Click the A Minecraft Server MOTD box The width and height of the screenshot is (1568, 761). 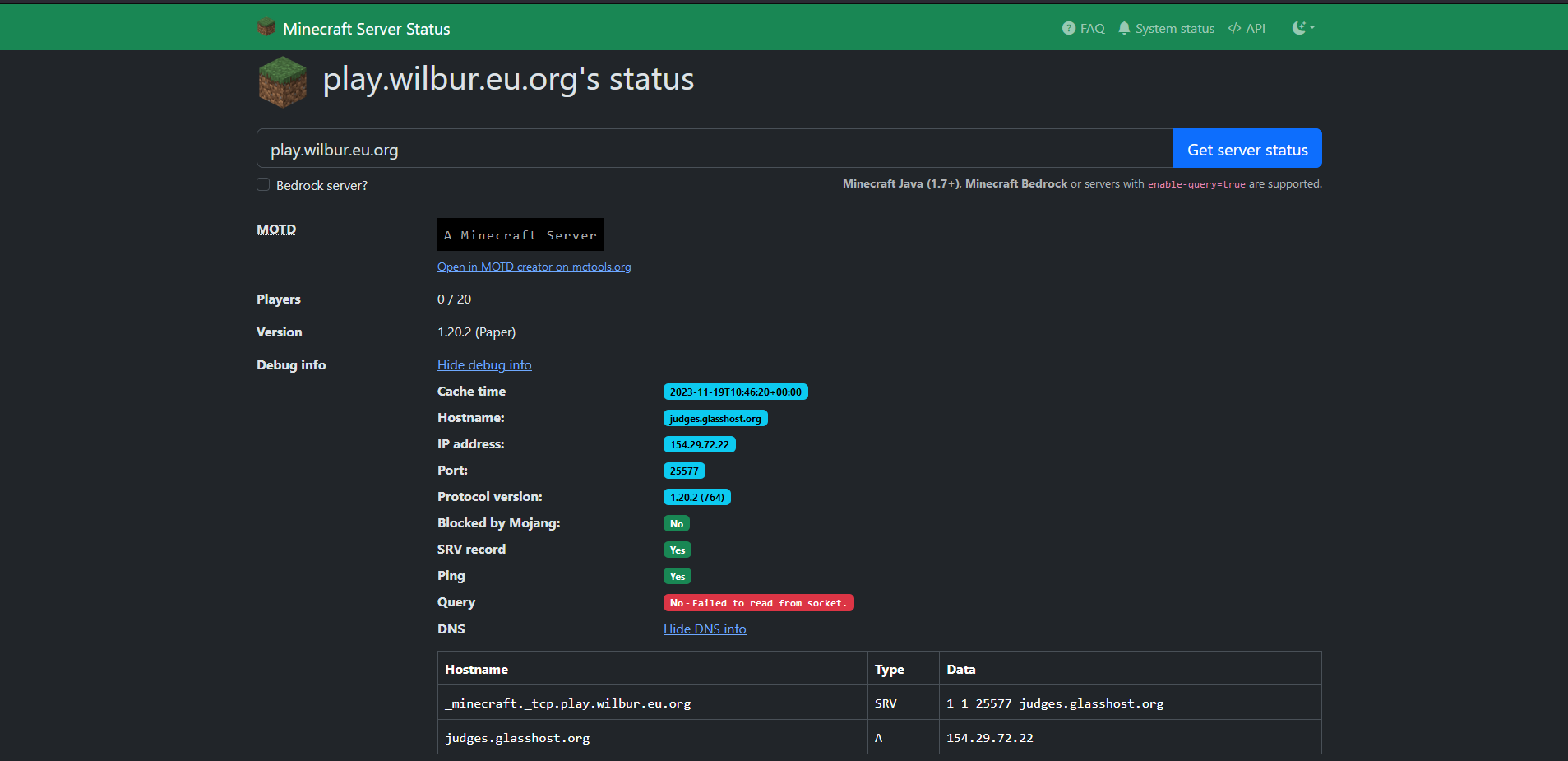(520, 234)
